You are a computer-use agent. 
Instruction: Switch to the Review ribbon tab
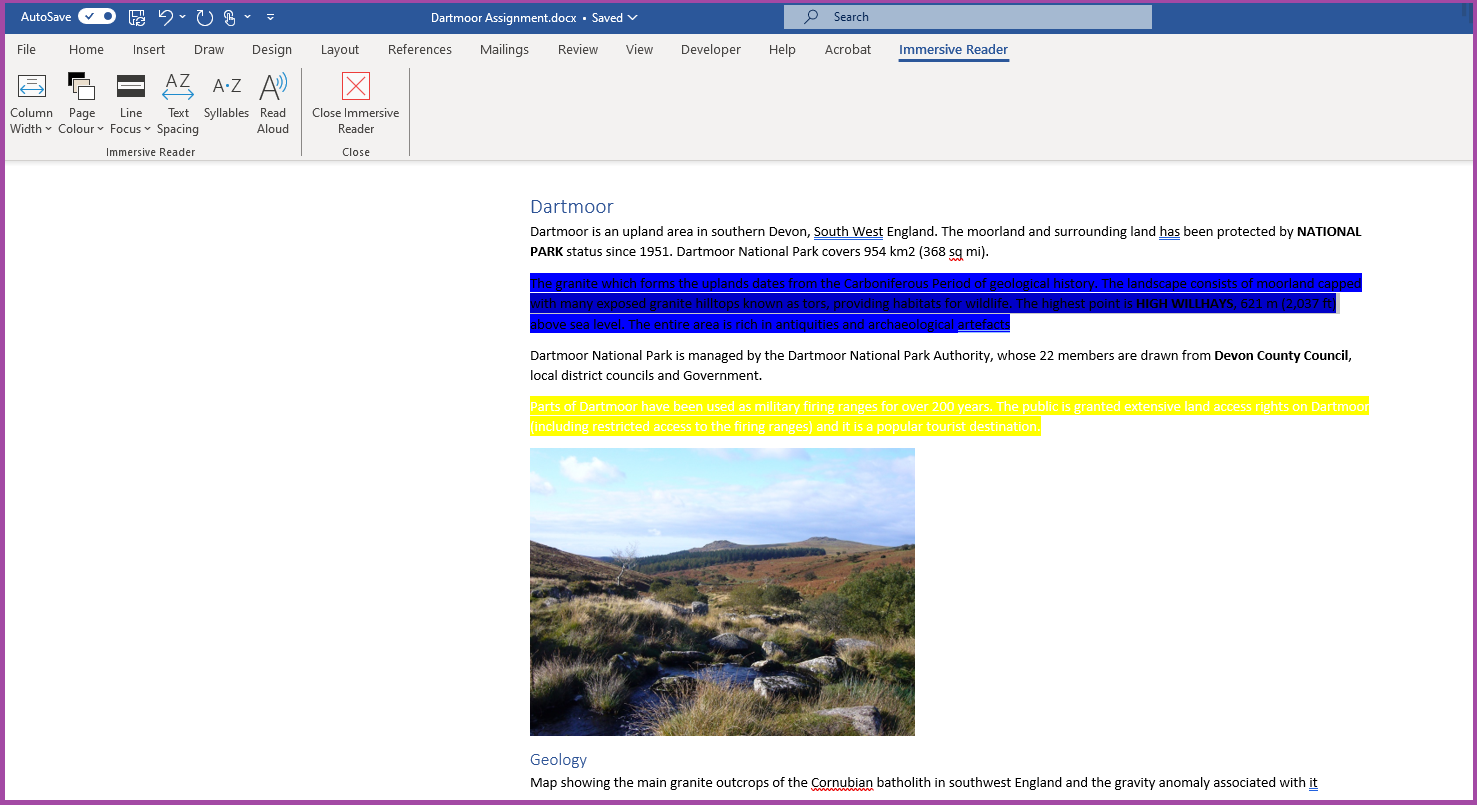point(577,49)
